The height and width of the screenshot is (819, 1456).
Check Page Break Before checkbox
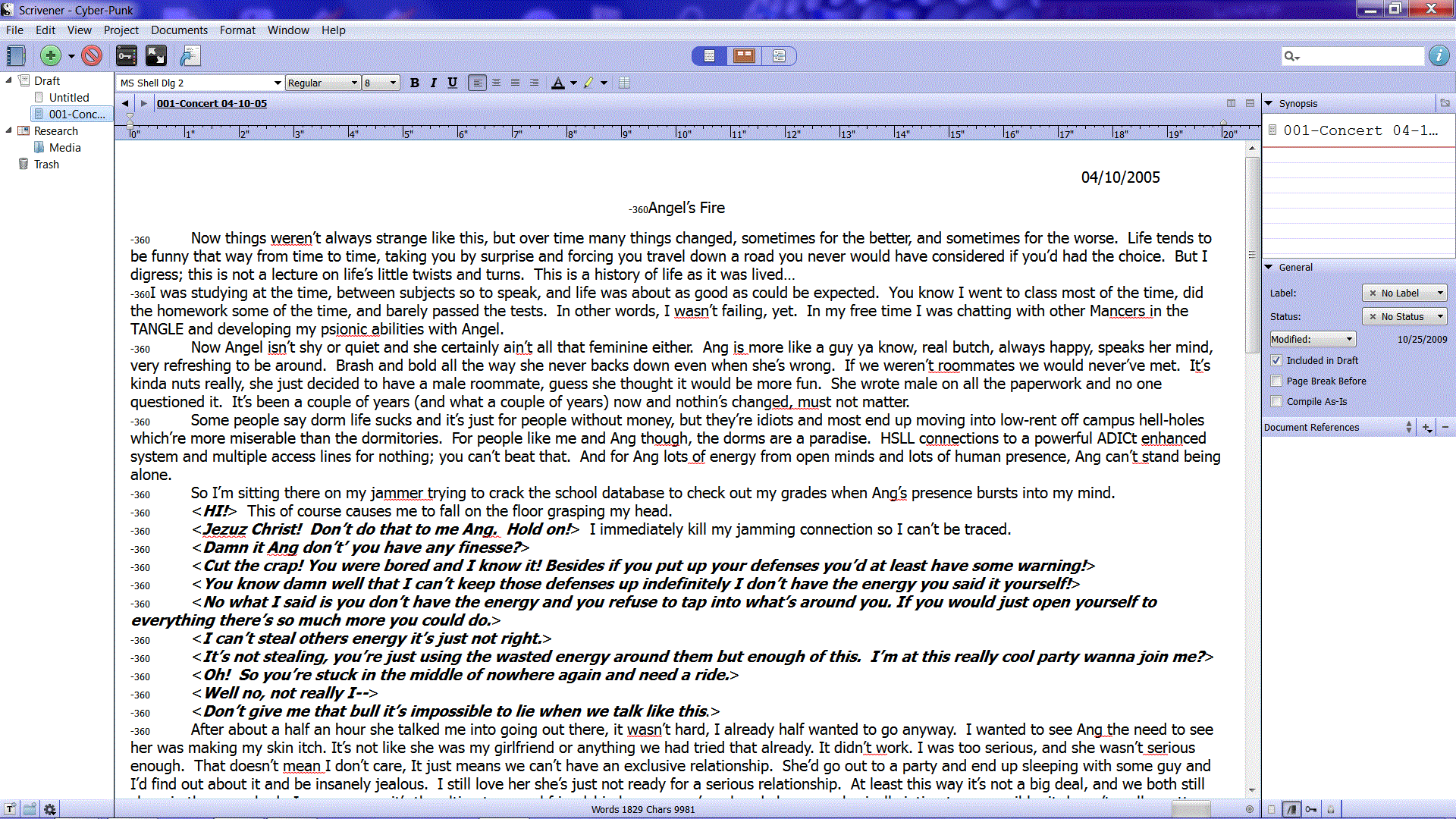(1276, 381)
